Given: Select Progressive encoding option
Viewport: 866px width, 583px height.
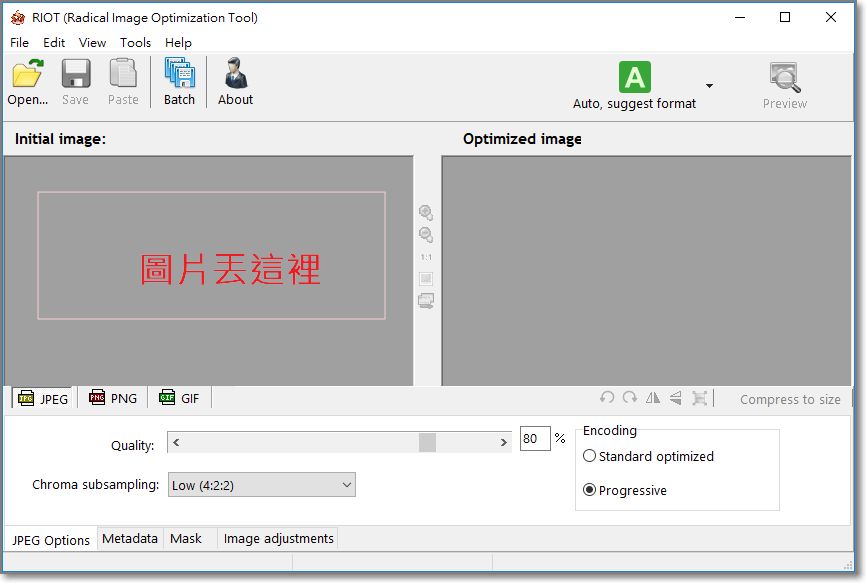Looking at the screenshot, I should coord(590,490).
